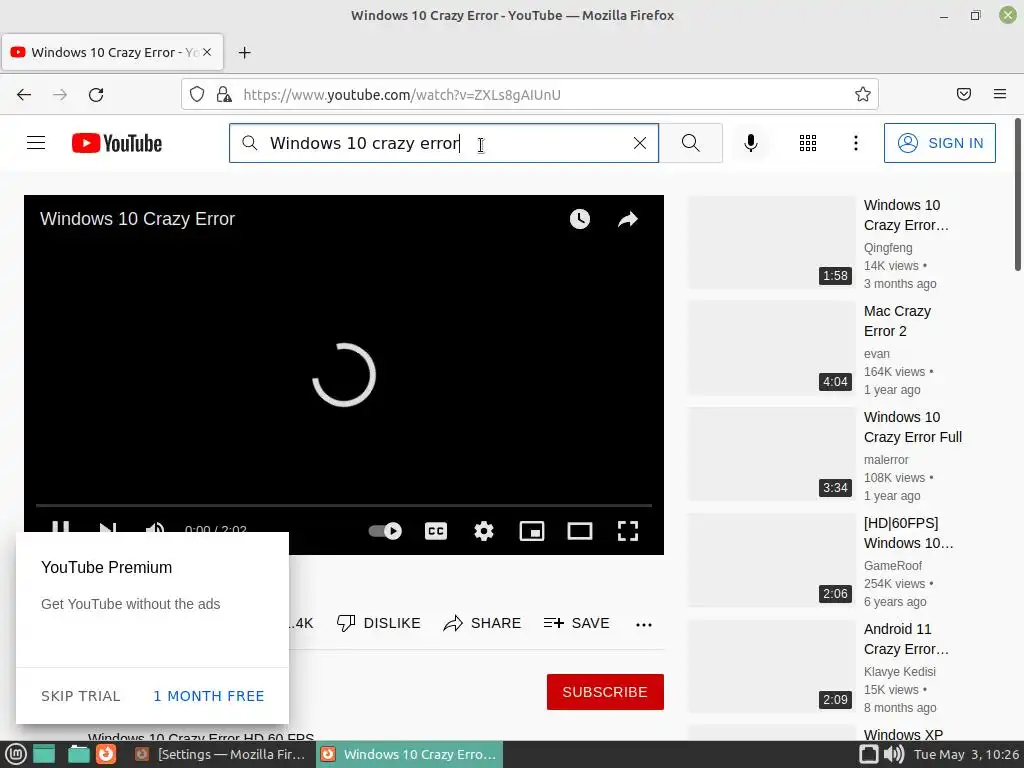Screen dimensions: 1024x768
Task: Switch to Settings Mozilla Firefox taskbar window
Action: coord(220,754)
